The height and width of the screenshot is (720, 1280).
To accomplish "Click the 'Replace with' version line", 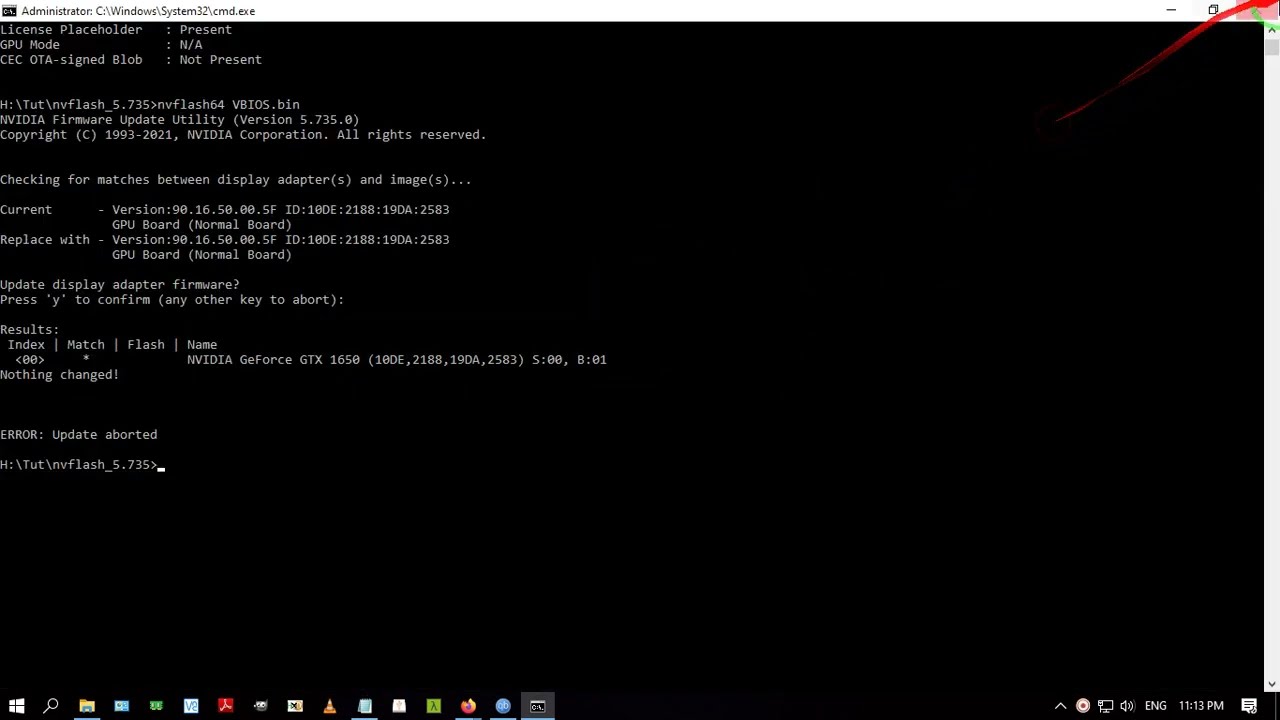I will (225, 239).
